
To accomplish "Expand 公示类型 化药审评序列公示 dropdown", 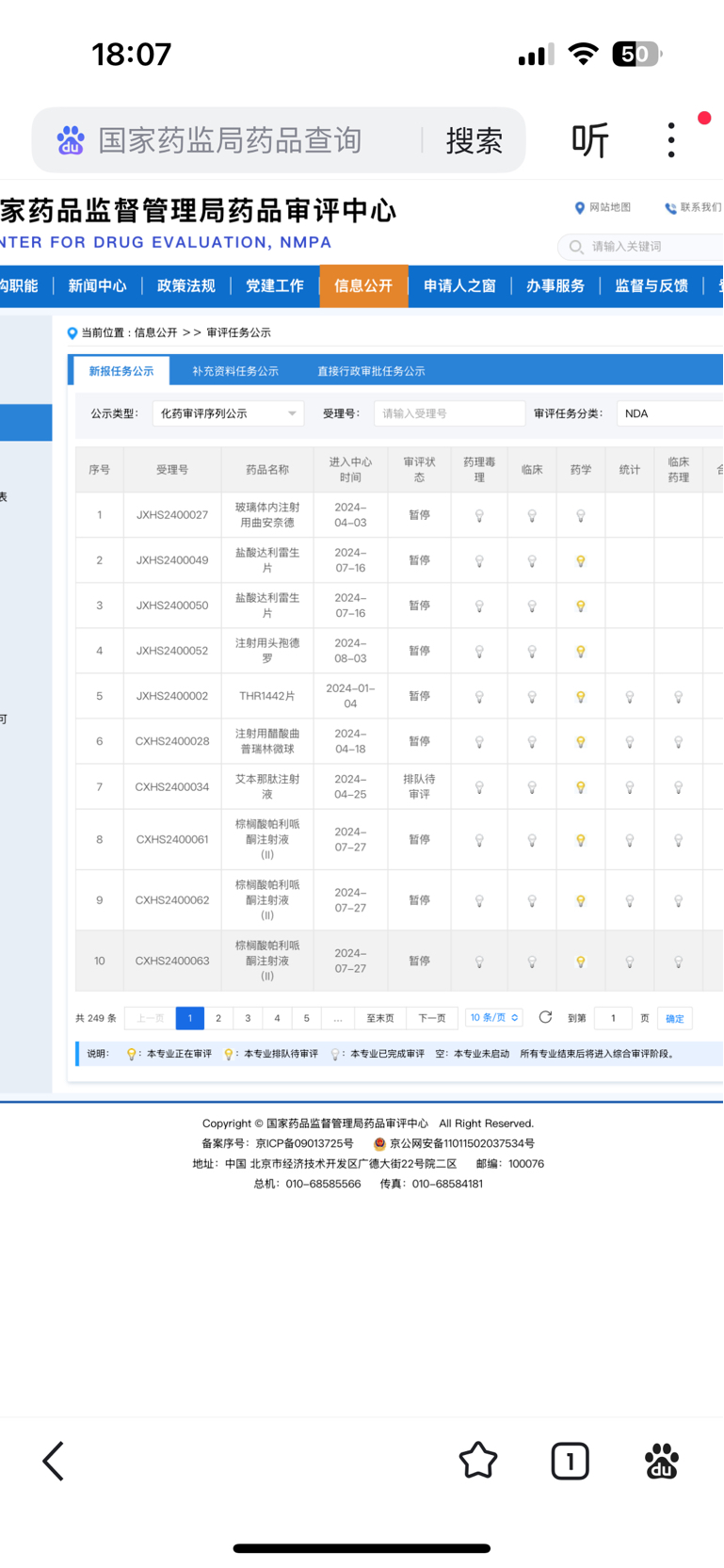I will tap(228, 413).
